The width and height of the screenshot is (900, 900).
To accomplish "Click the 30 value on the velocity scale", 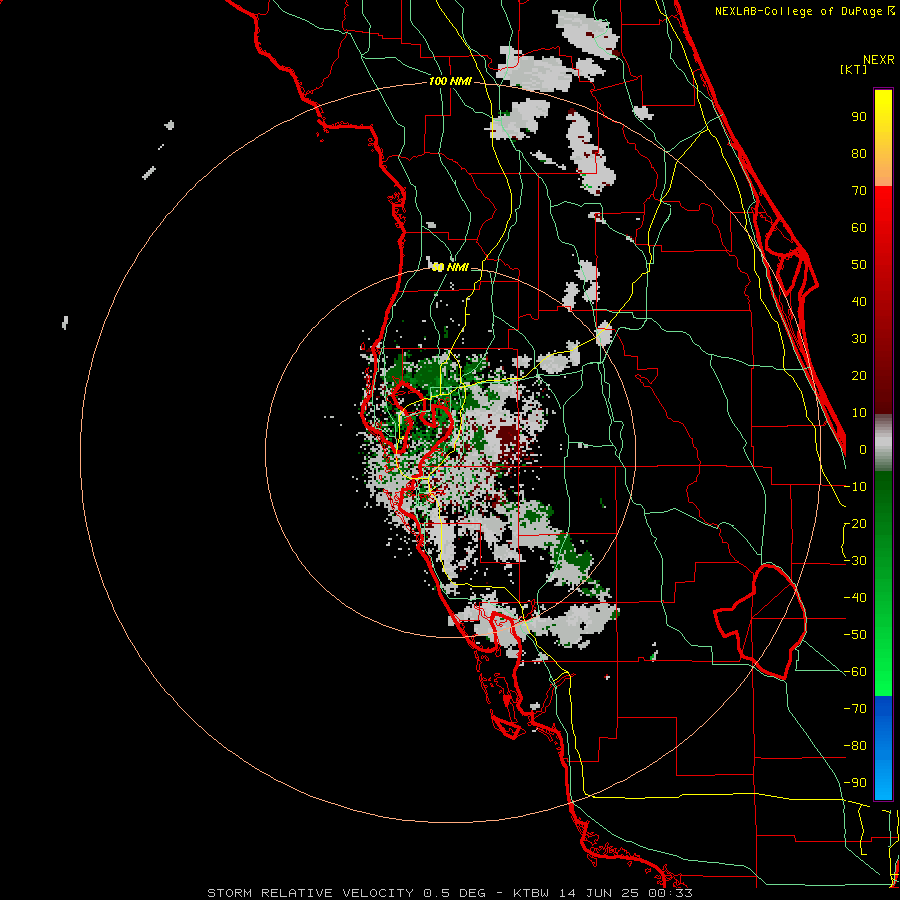I will coord(859,339).
